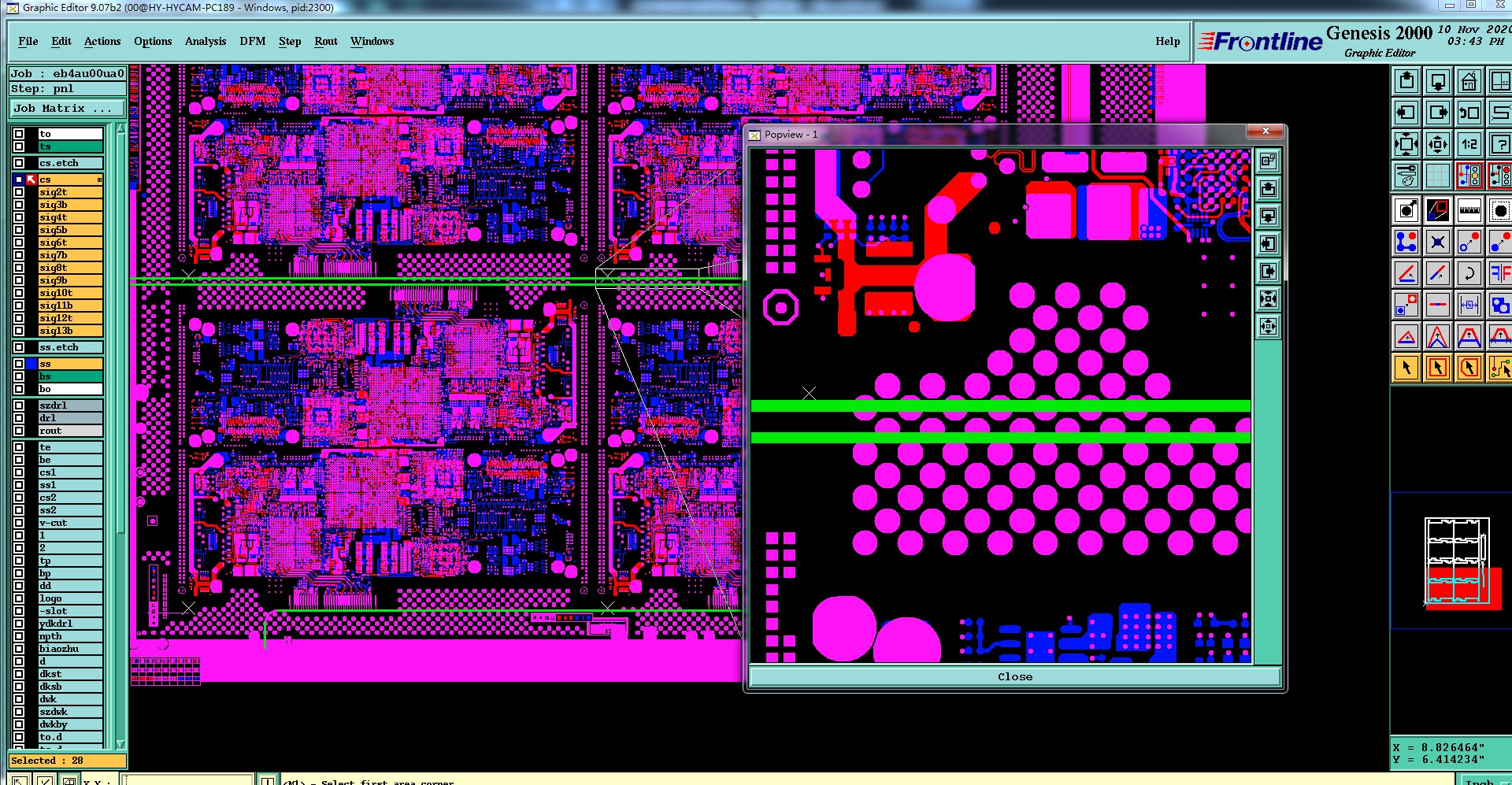
Task: Open the question mark help tool
Action: point(1499,144)
